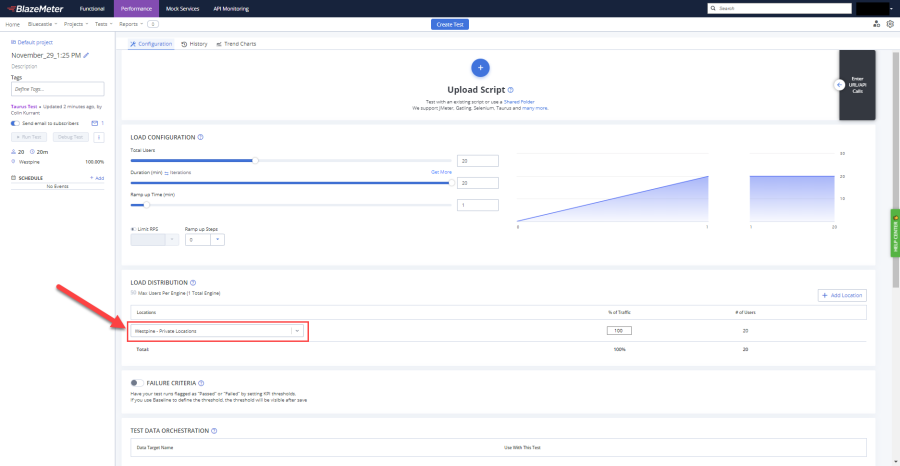
Task: Click the pencil icon to rename the test
Action: pyautogui.click(x=86, y=56)
